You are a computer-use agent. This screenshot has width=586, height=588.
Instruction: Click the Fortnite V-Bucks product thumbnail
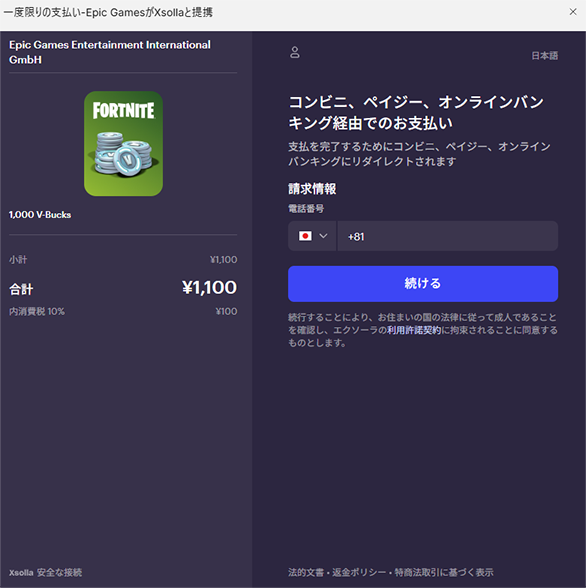(x=123, y=144)
